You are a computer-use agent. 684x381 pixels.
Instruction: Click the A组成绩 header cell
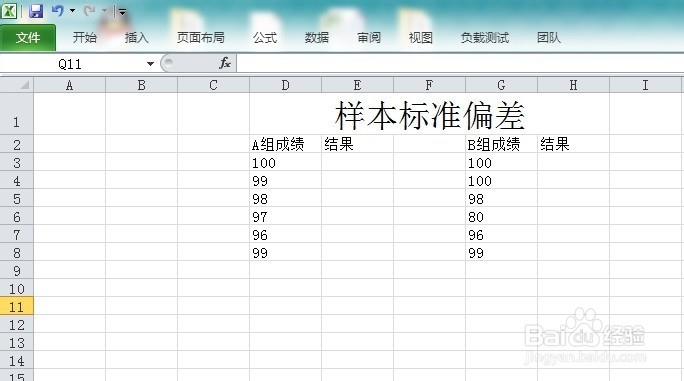[285, 144]
